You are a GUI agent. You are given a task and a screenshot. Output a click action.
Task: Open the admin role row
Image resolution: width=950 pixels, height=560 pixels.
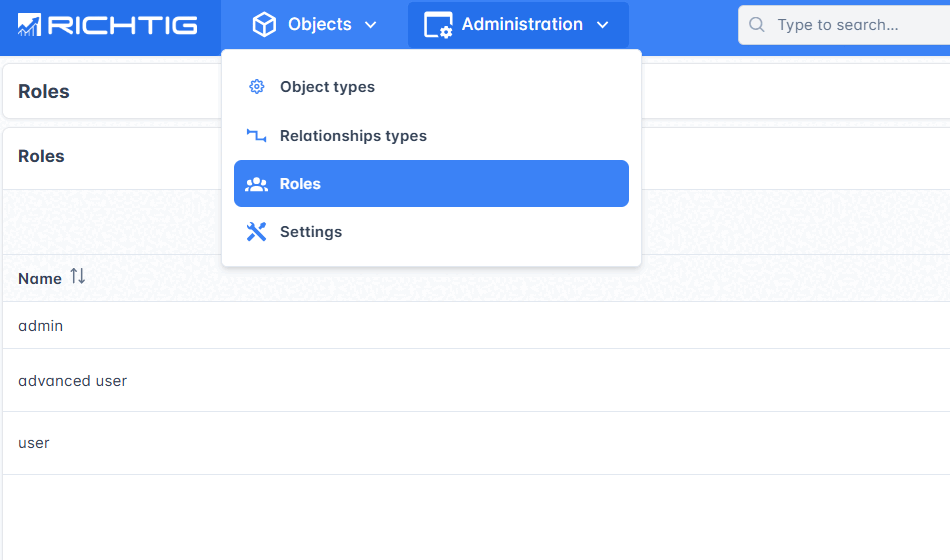coord(41,326)
